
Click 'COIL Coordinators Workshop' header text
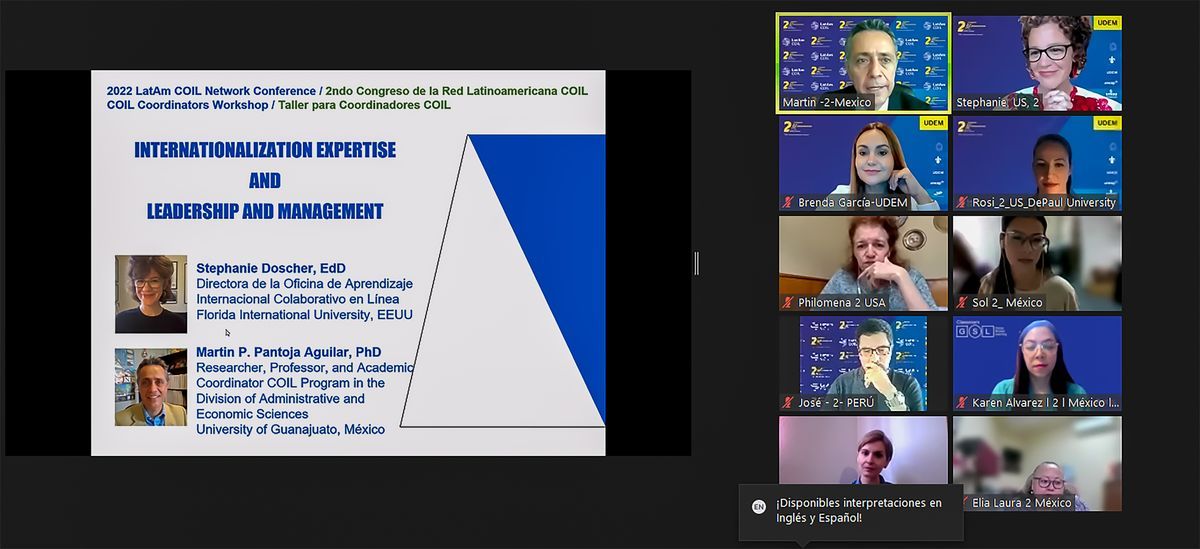(188, 105)
